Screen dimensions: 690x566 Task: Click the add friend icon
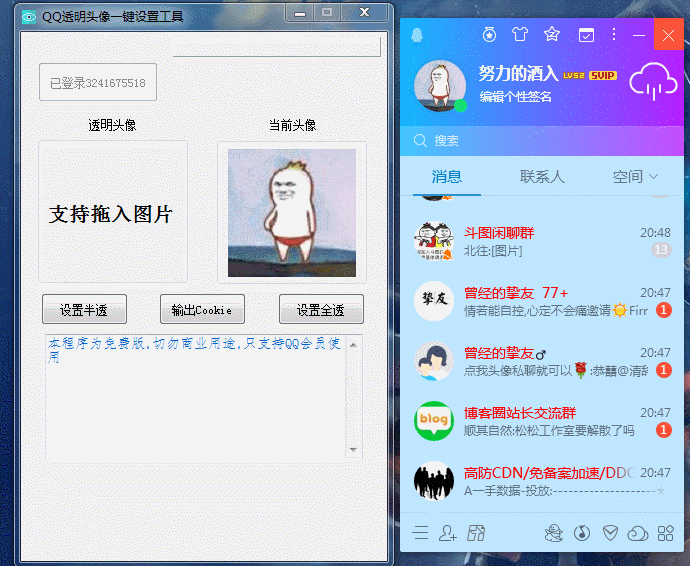(x=448, y=533)
